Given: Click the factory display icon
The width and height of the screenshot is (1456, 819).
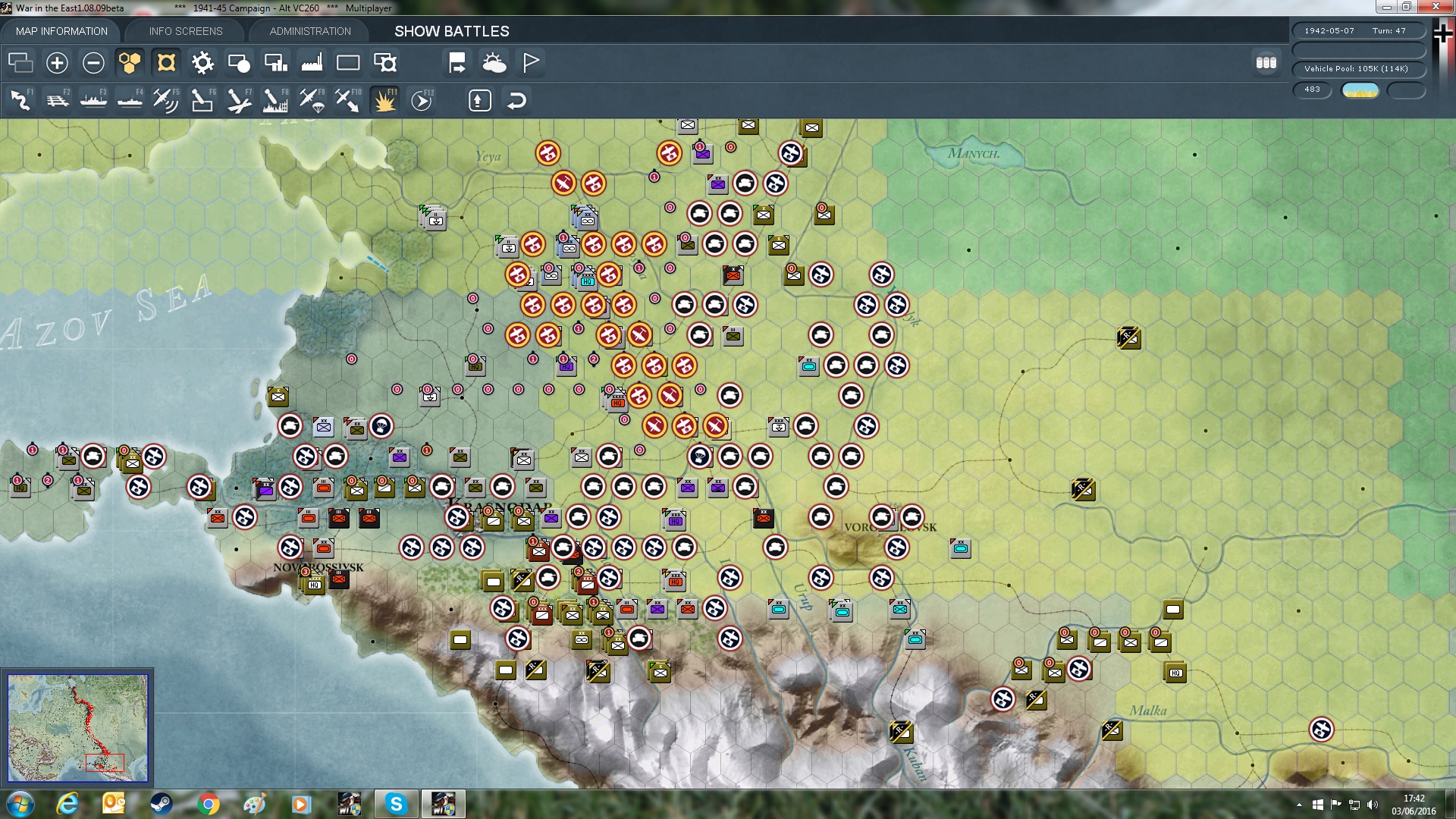Looking at the screenshot, I should coord(312,63).
